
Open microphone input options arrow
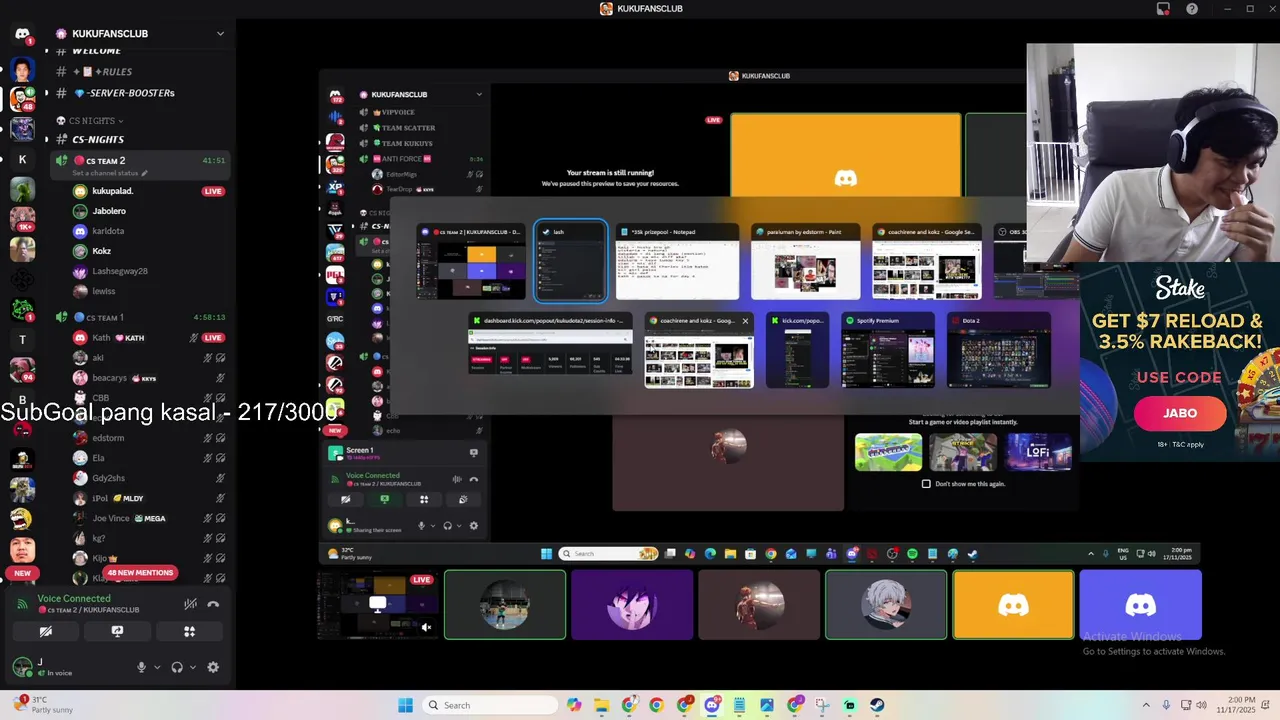tap(157, 667)
